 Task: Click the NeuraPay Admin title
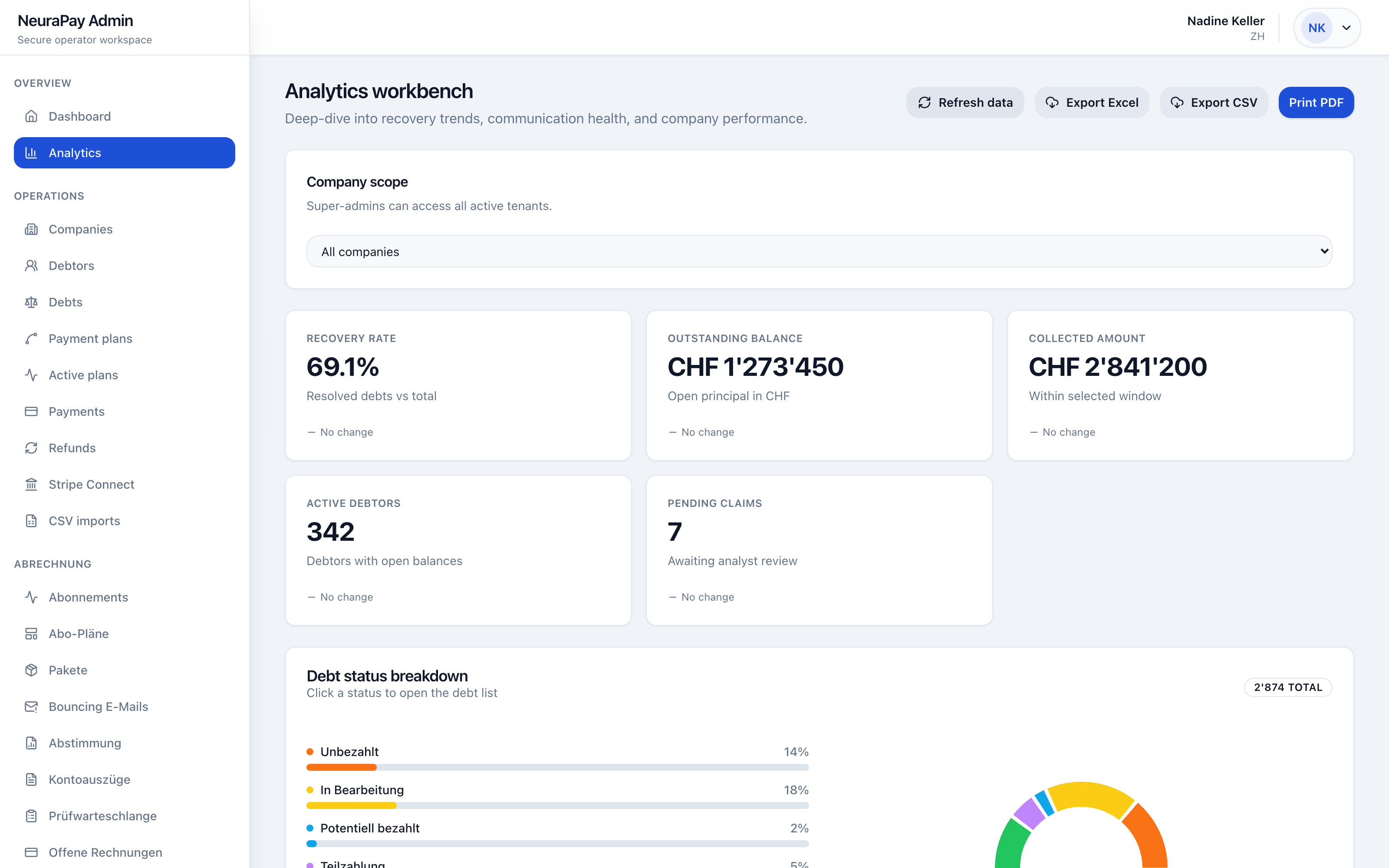[75, 21]
